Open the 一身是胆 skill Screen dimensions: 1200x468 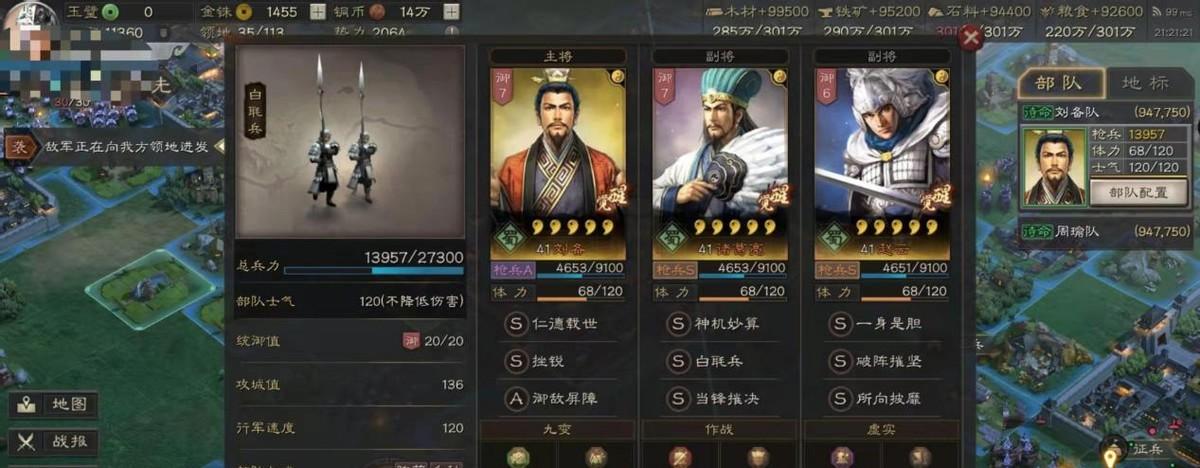pos(880,324)
